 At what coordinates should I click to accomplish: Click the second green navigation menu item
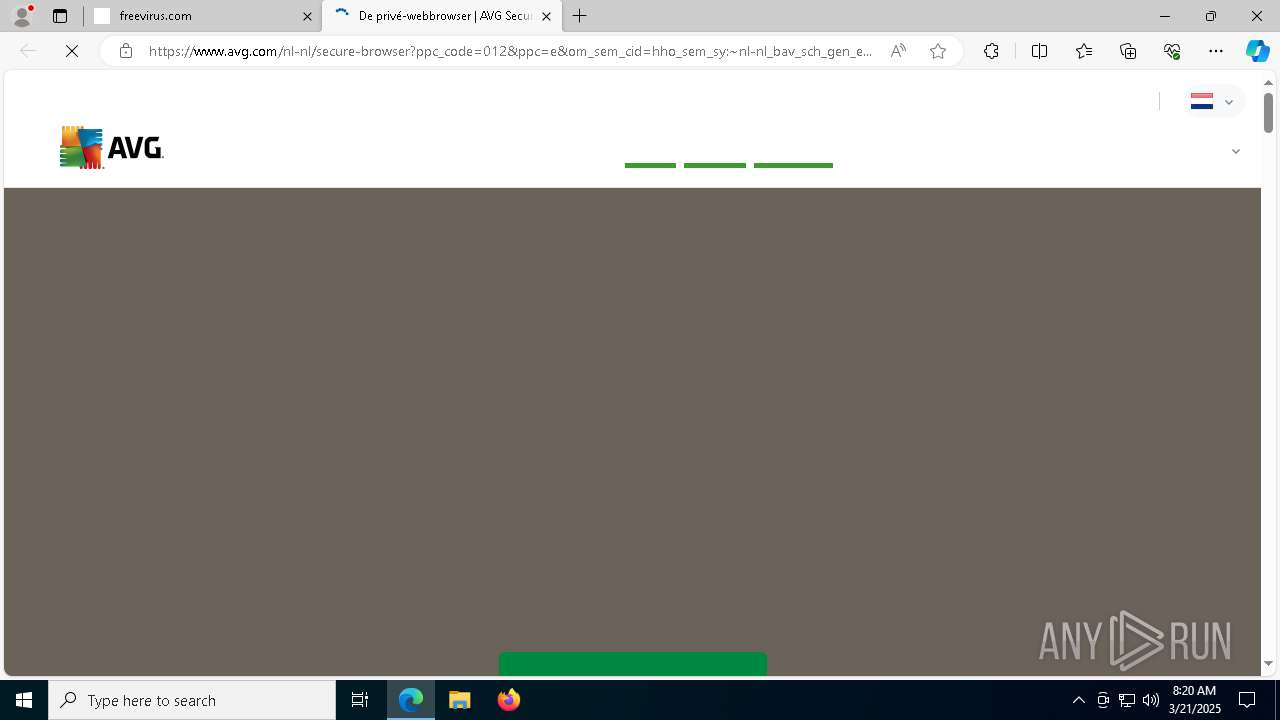[715, 165]
